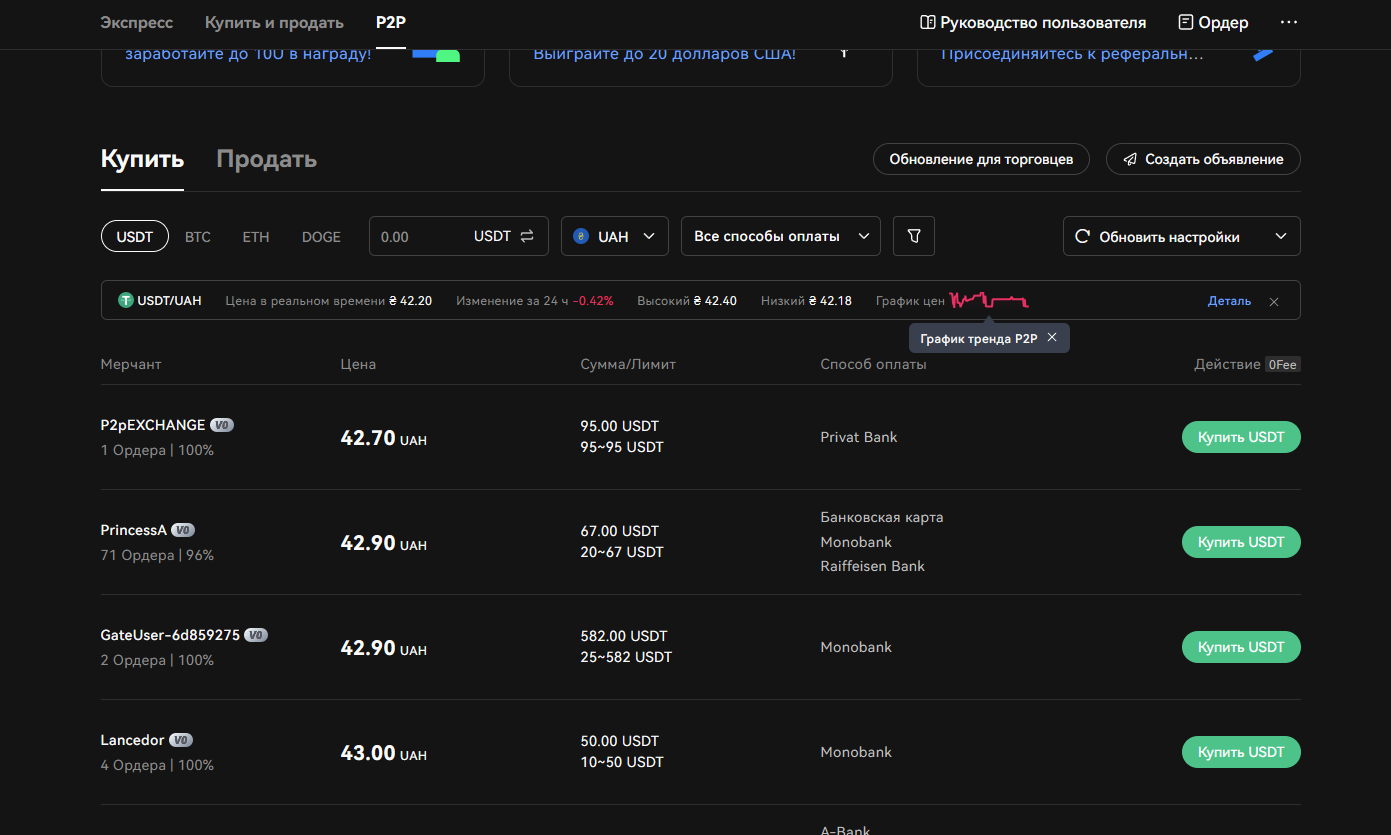Dismiss the P2P trend chart tooltip
The height and width of the screenshot is (835, 1391).
click(1051, 338)
